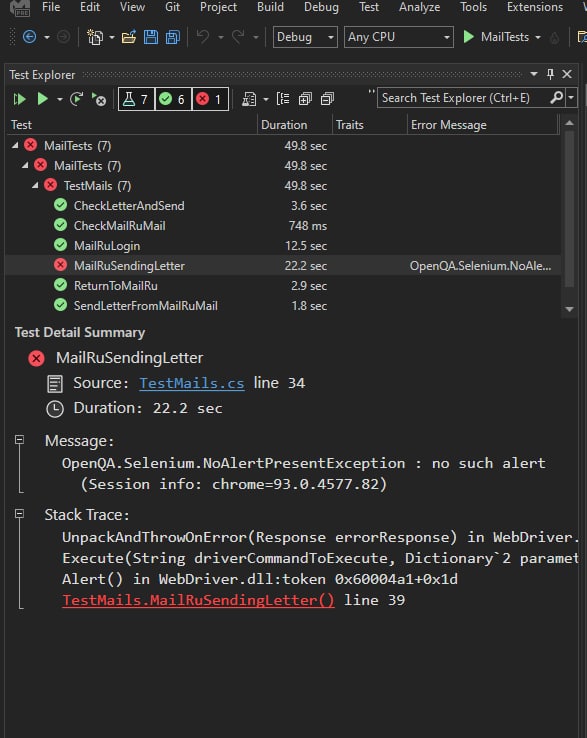Select the SendLetterFromMailRuMail test
This screenshot has height=738, width=587.
click(145, 305)
